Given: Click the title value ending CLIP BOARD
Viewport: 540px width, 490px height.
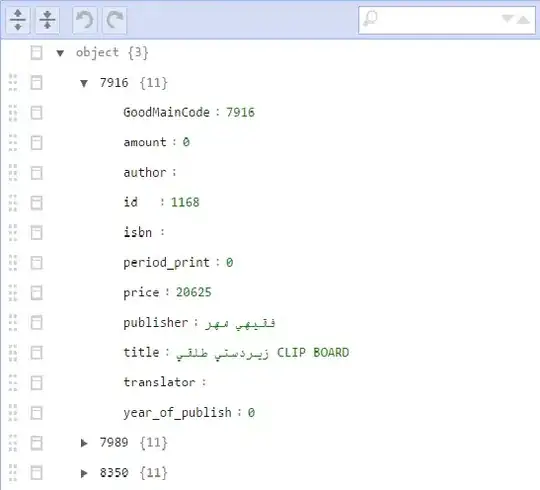Looking at the screenshot, I should pos(262,353).
